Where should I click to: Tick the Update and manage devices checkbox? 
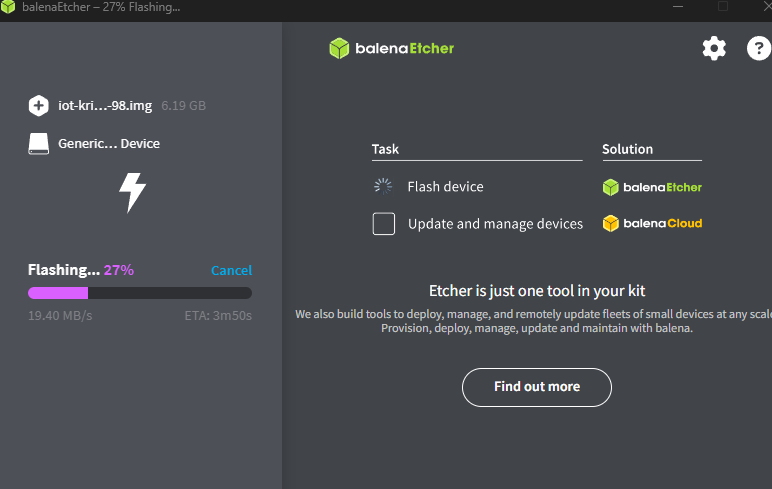click(x=384, y=224)
